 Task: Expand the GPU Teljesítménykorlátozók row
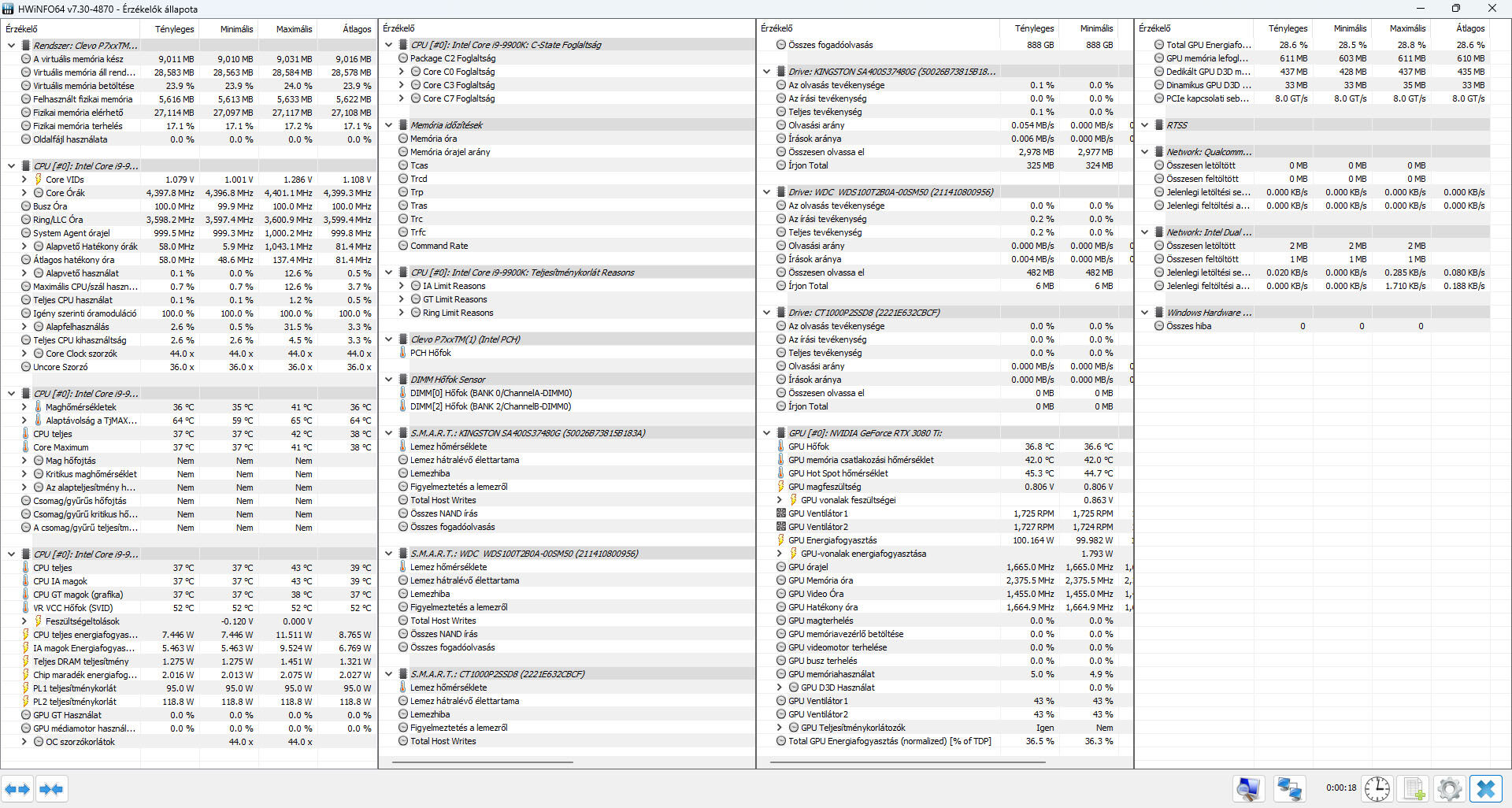(x=779, y=728)
